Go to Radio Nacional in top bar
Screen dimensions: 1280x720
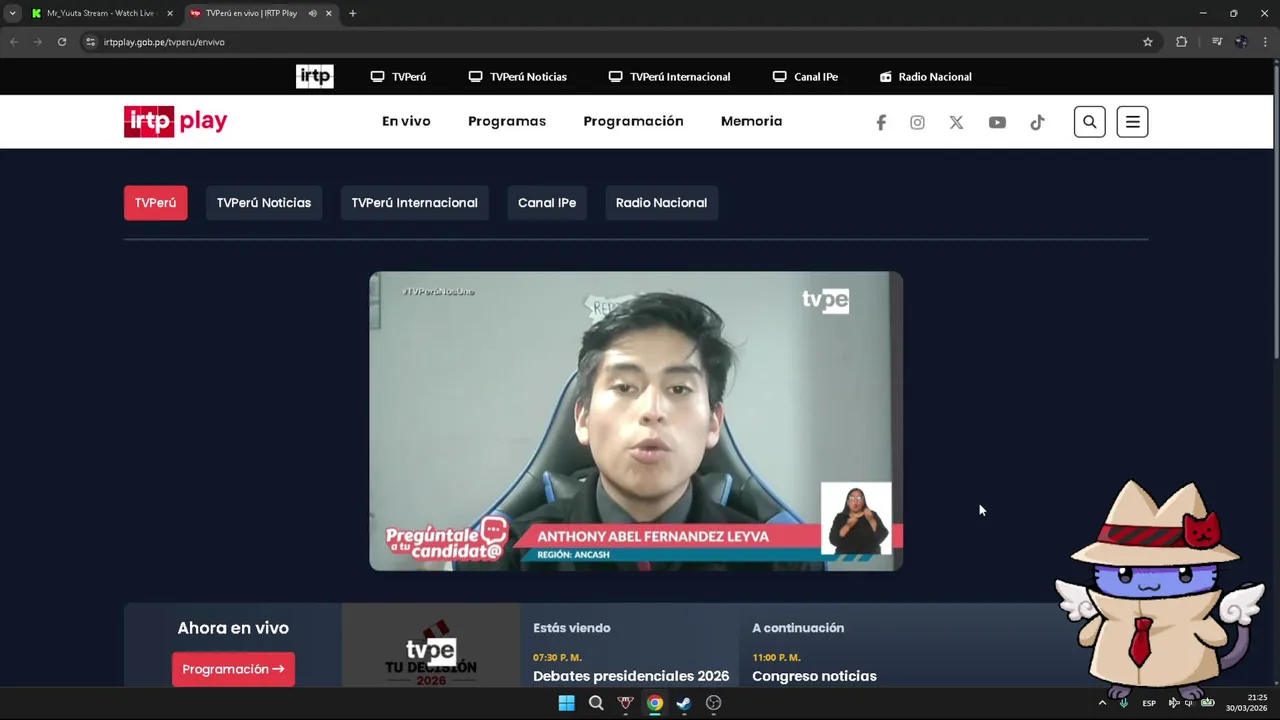click(925, 77)
